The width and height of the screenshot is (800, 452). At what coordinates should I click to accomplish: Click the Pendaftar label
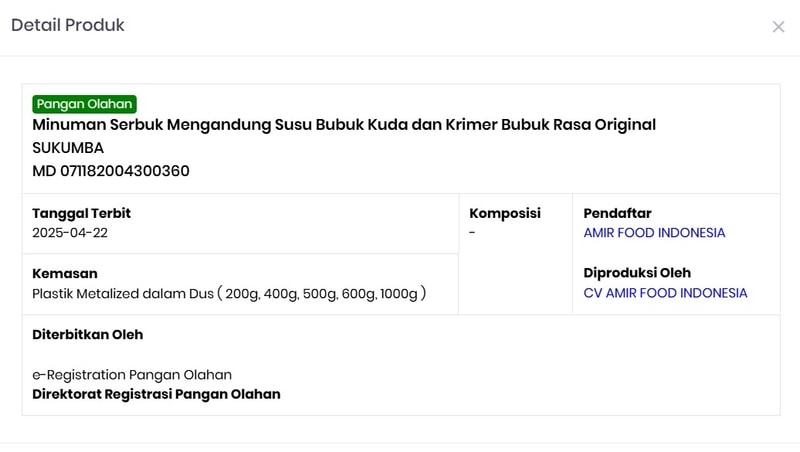pyautogui.click(x=617, y=213)
